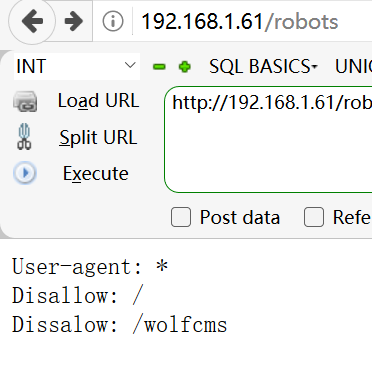Click the User-agent line in page content
The height and width of the screenshot is (371, 372).
click(90, 267)
